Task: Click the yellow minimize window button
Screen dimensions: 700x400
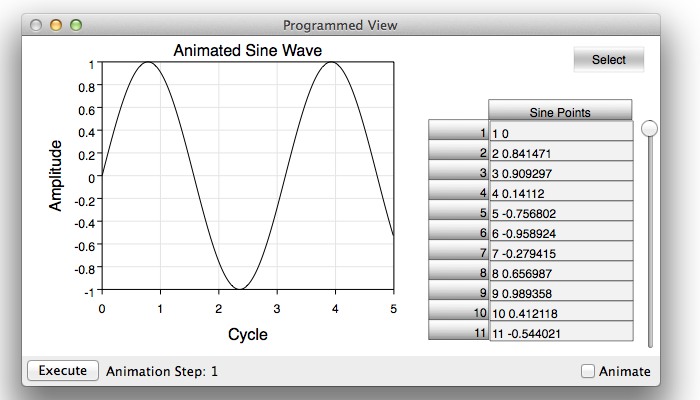Action: coord(56,25)
